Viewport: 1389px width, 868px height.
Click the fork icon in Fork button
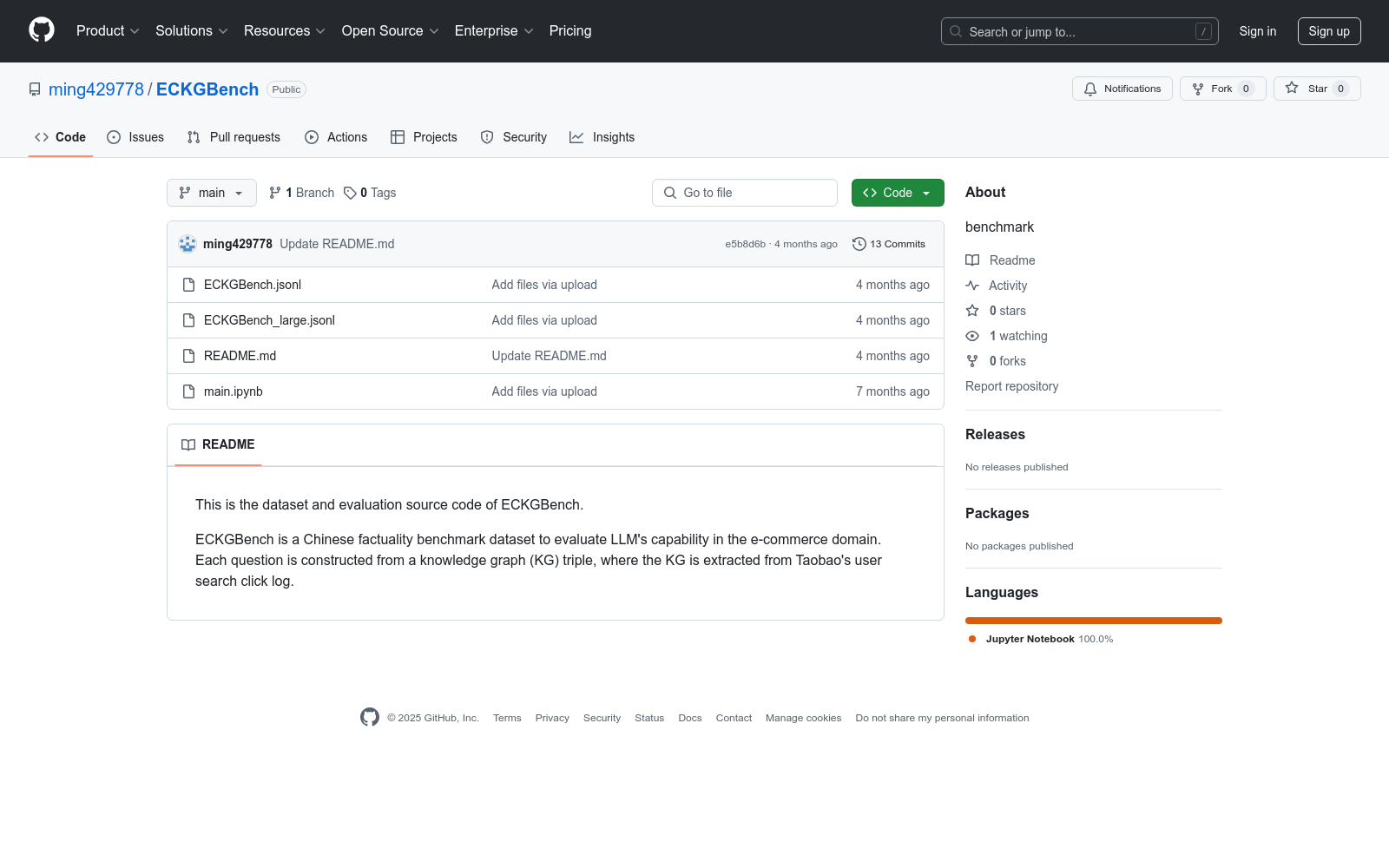coord(1198,89)
